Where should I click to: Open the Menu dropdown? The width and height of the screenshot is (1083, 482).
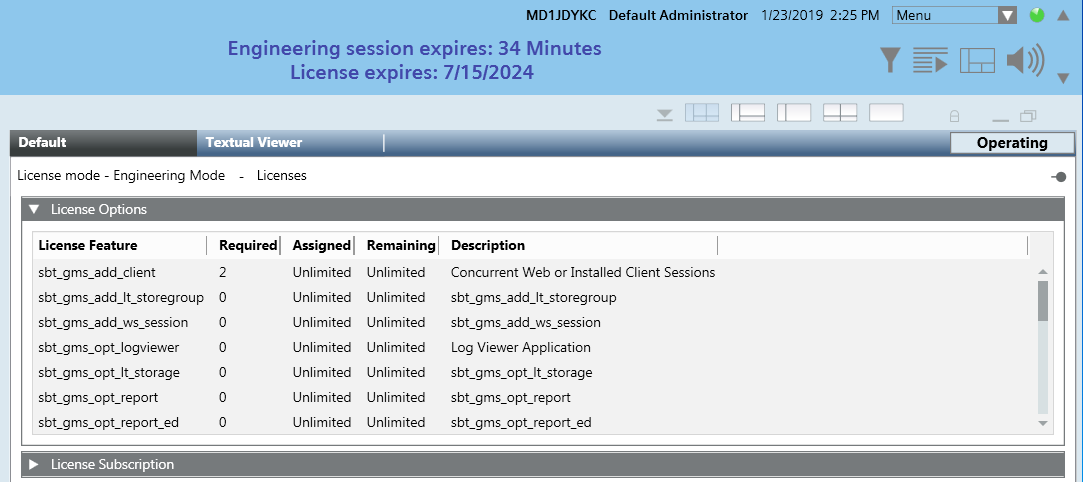955,15
